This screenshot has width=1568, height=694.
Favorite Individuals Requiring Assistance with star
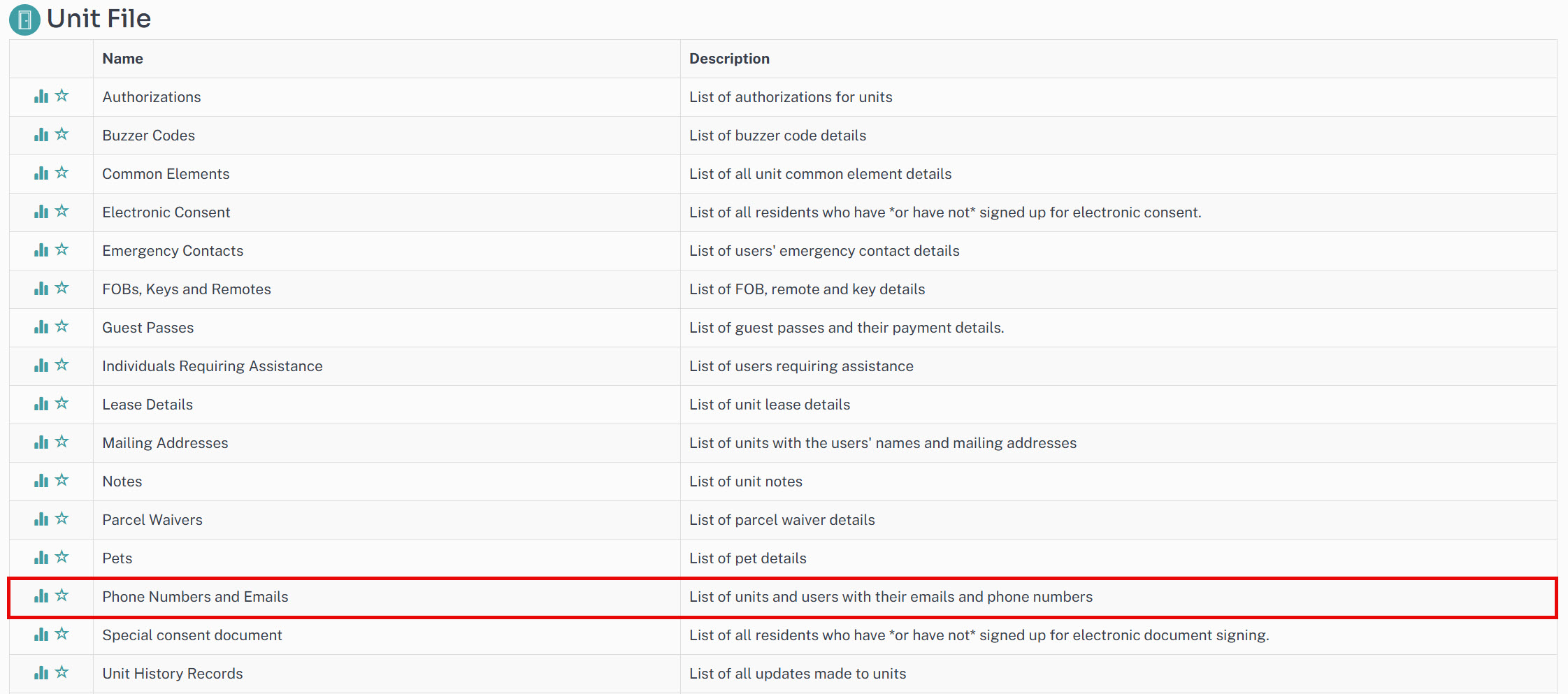click(x=62, y=365)
